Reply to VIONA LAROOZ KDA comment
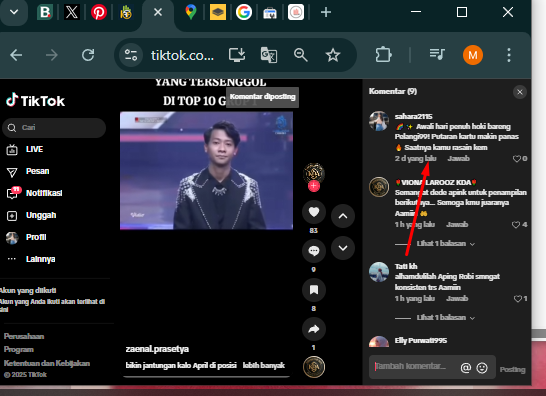546x396 pixels. pyautogui.click(x=457, y=225)
